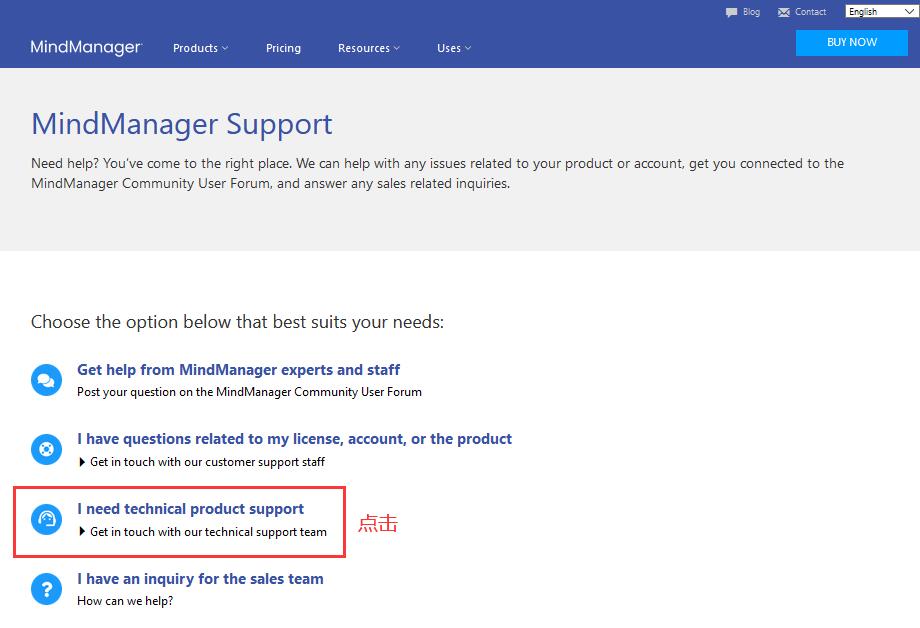The height and width of the screenshot is (628, 920).
Task: Click the Contact envelope icon
Action: (x=783, y=13)
